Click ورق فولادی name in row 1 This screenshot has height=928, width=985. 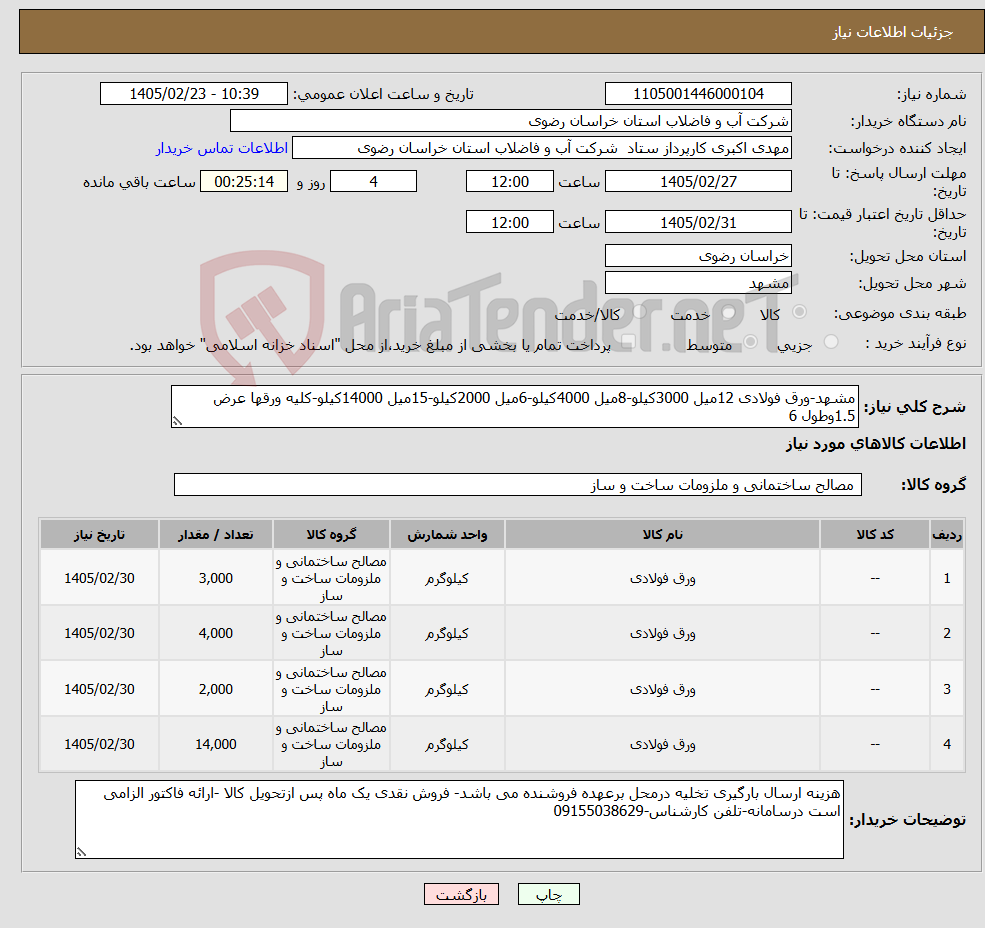pos(662,578)
